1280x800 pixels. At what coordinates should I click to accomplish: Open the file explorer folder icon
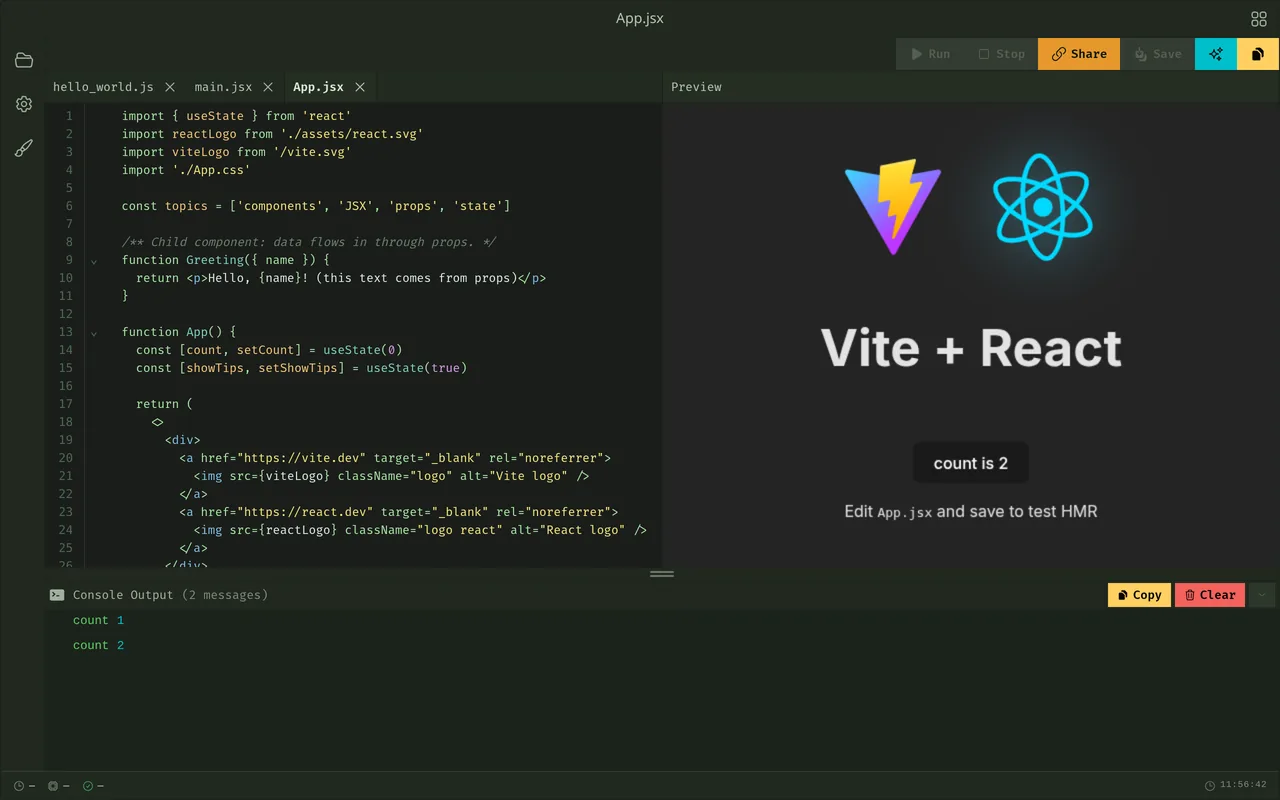(24, 60)
